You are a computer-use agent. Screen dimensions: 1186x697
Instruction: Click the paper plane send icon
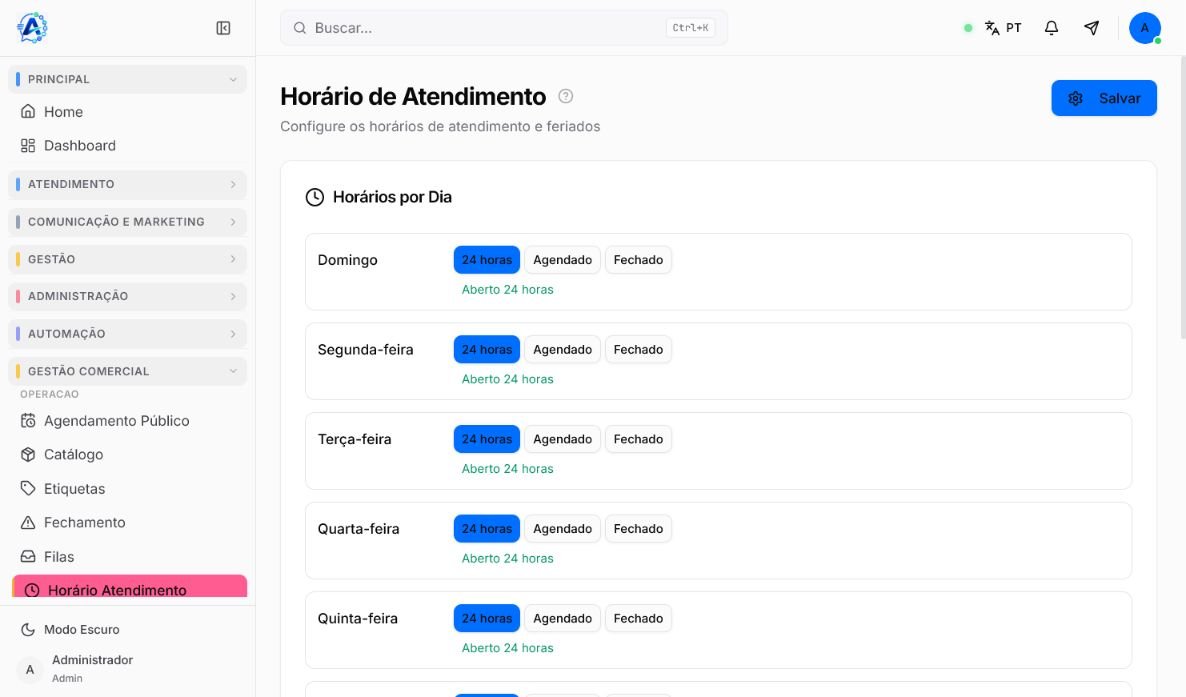1091,28
